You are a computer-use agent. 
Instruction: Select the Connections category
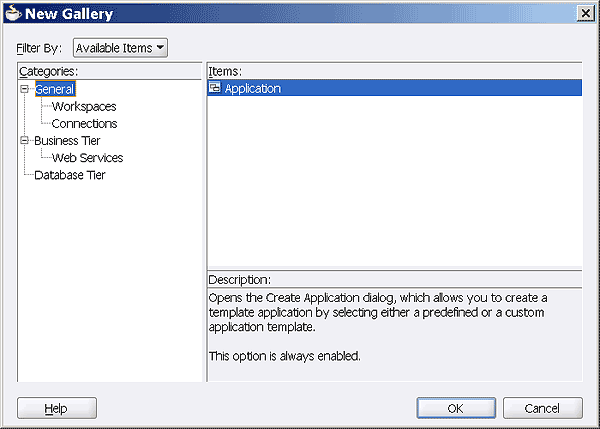tap(84, 123)
